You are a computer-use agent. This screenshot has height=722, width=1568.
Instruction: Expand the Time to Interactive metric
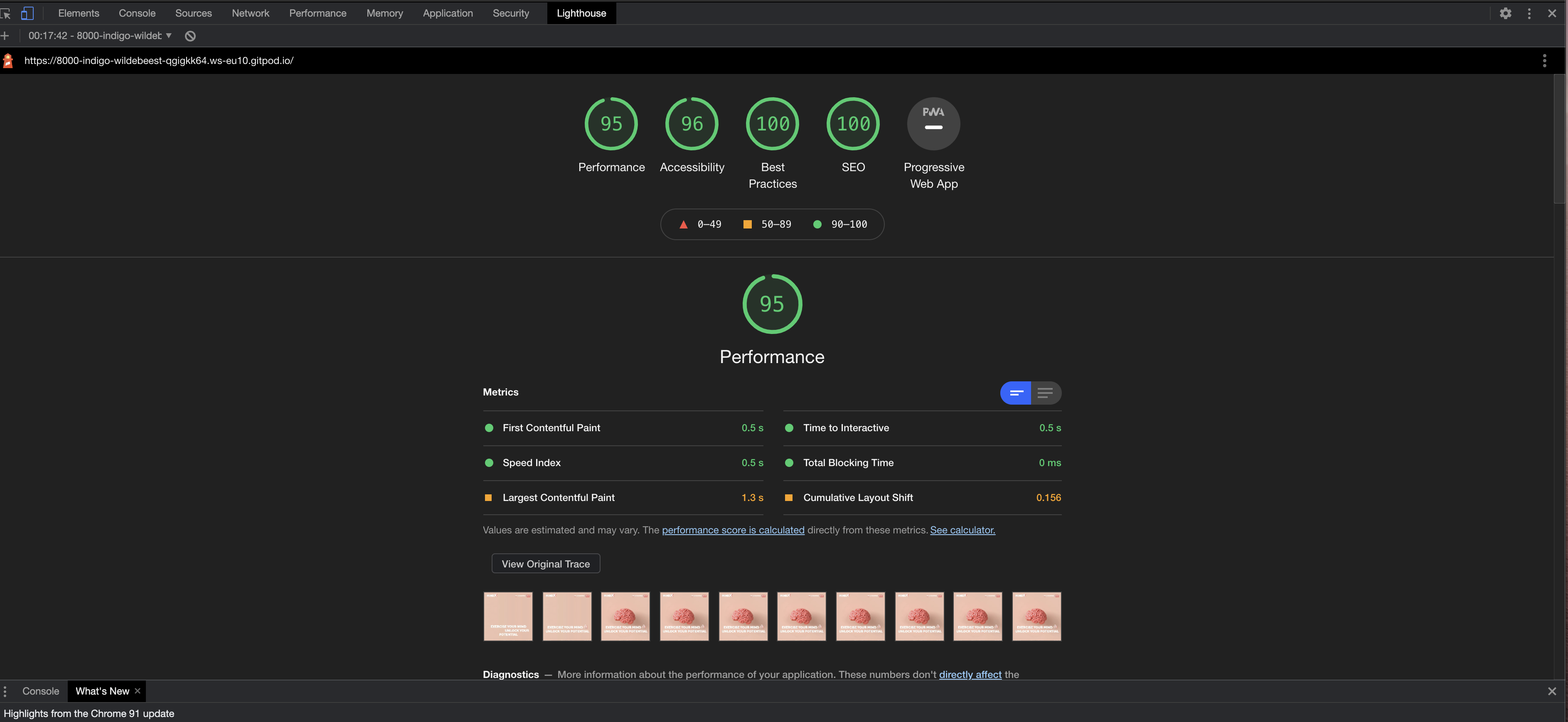pyautogui.click(x=922, y=427)
